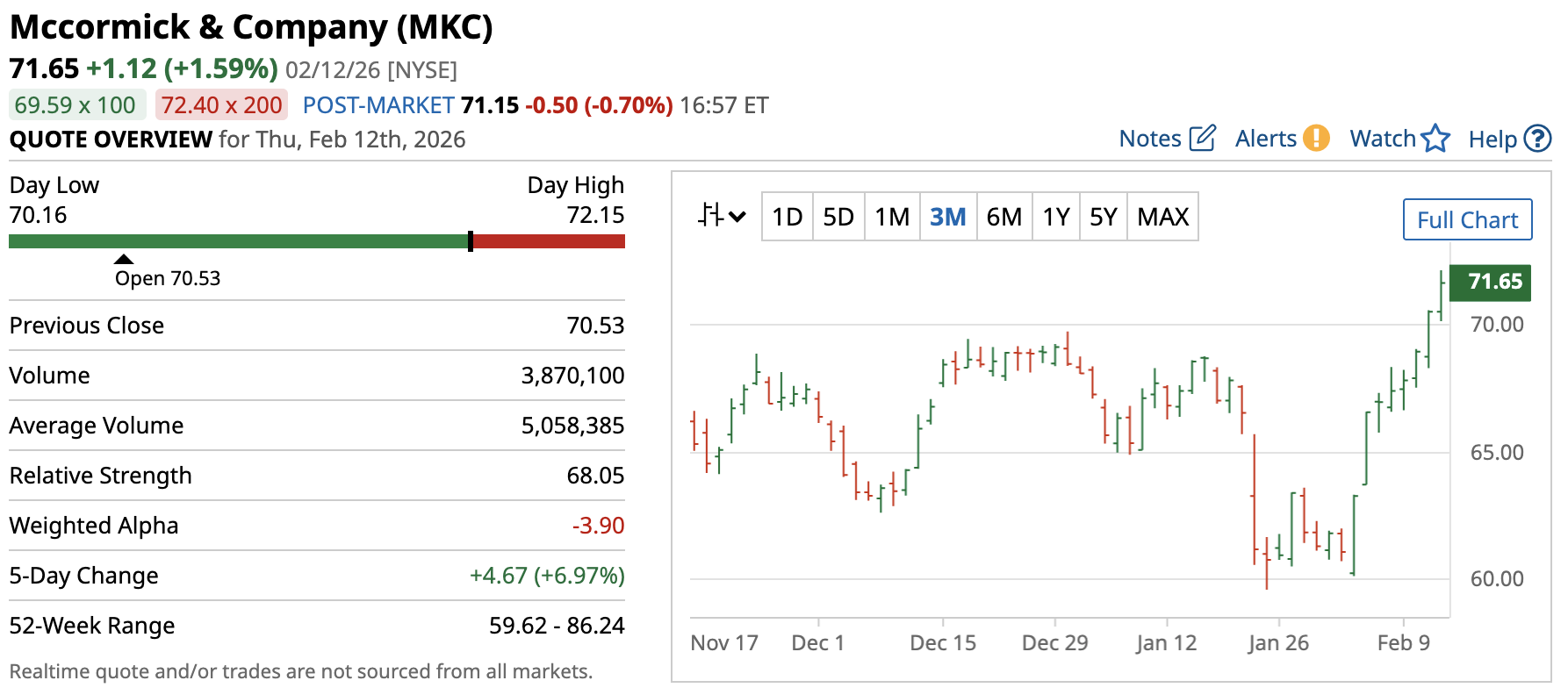Click the green bid 69.59 x 100 box

tap(76, 105)
